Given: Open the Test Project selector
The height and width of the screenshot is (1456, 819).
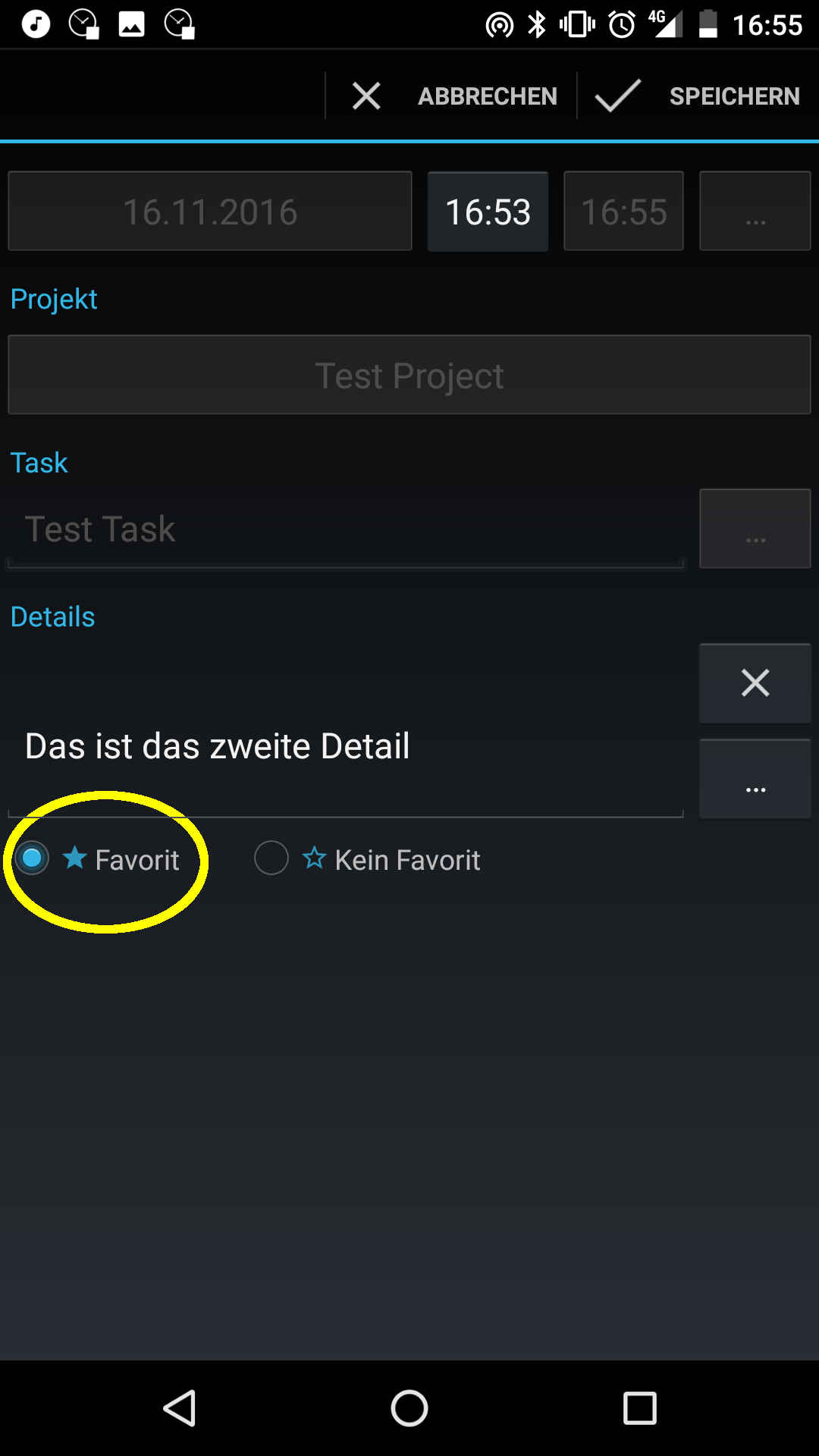Looking at the screenshot, I should [x=409, y=375].
